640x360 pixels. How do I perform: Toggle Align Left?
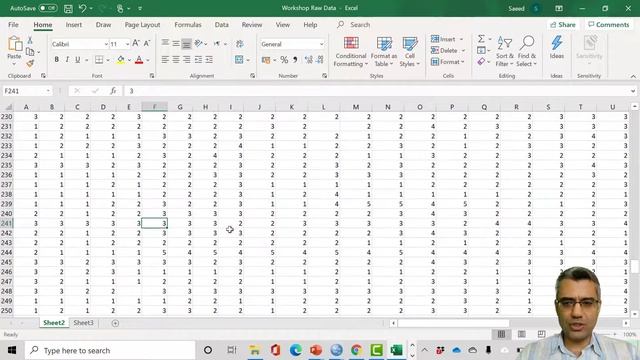(x=165, y=60)
